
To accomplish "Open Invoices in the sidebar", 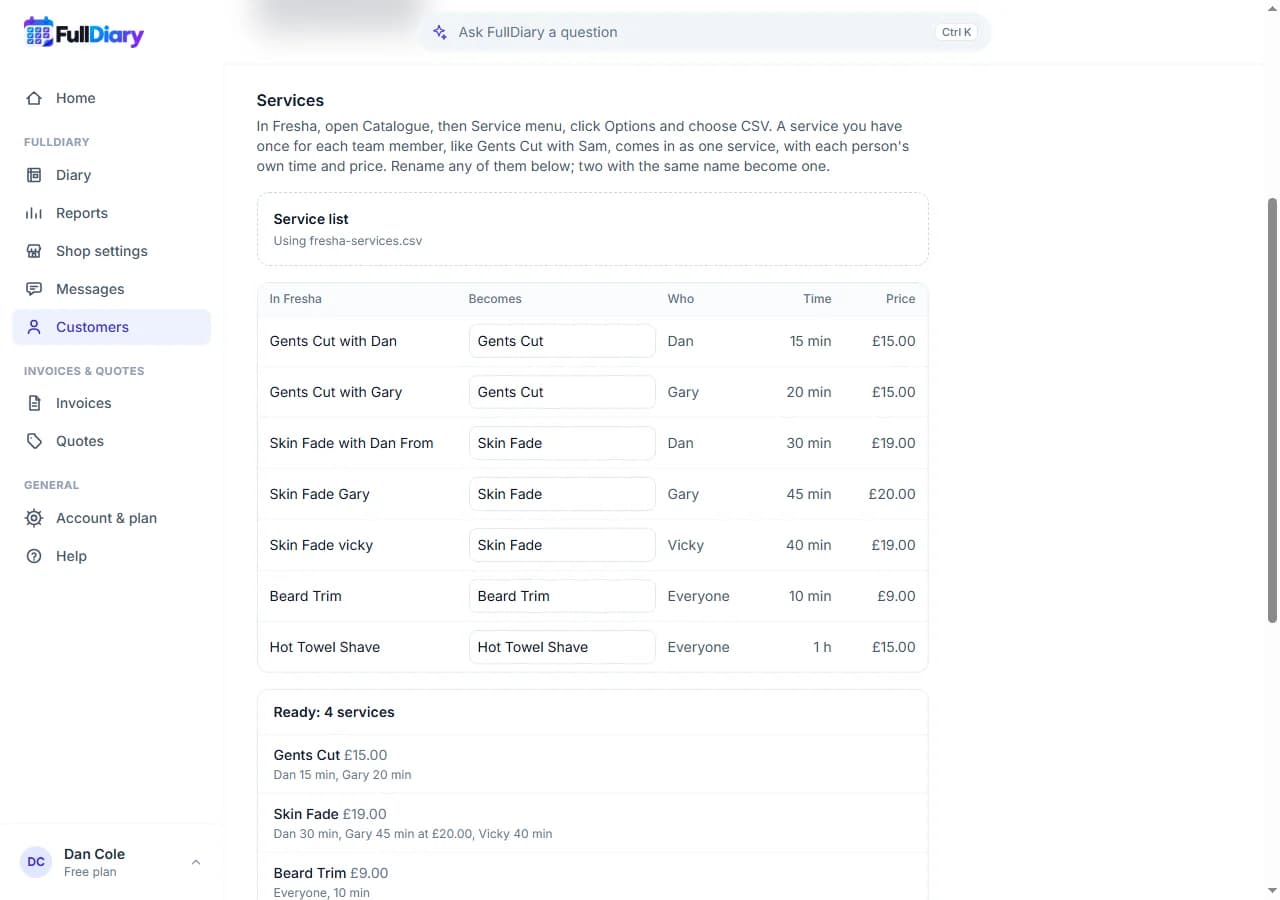I will [x=111, y=403].
